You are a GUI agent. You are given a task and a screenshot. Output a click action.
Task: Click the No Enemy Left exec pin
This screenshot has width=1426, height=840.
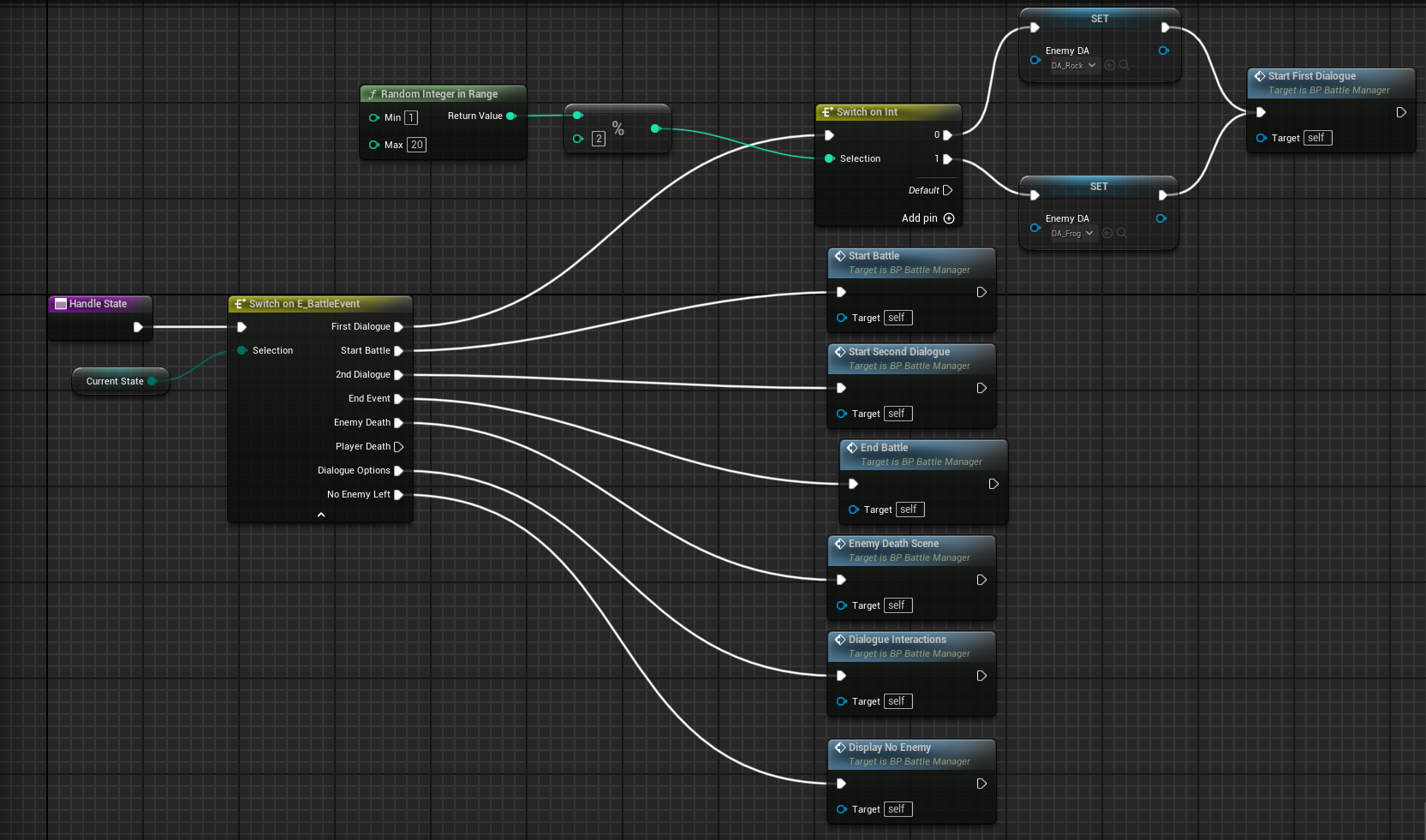[x=398, y=495]
